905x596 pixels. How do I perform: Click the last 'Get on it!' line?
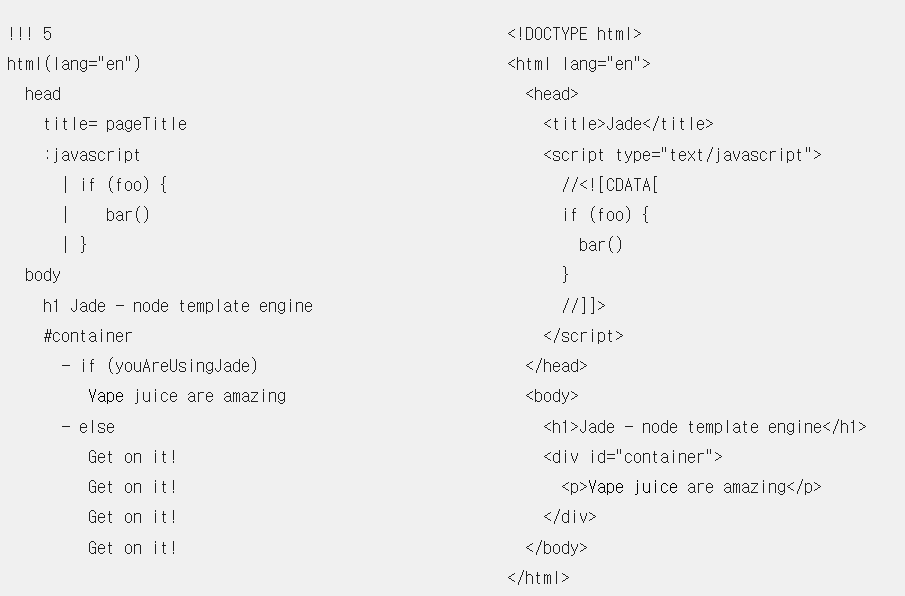132,548
